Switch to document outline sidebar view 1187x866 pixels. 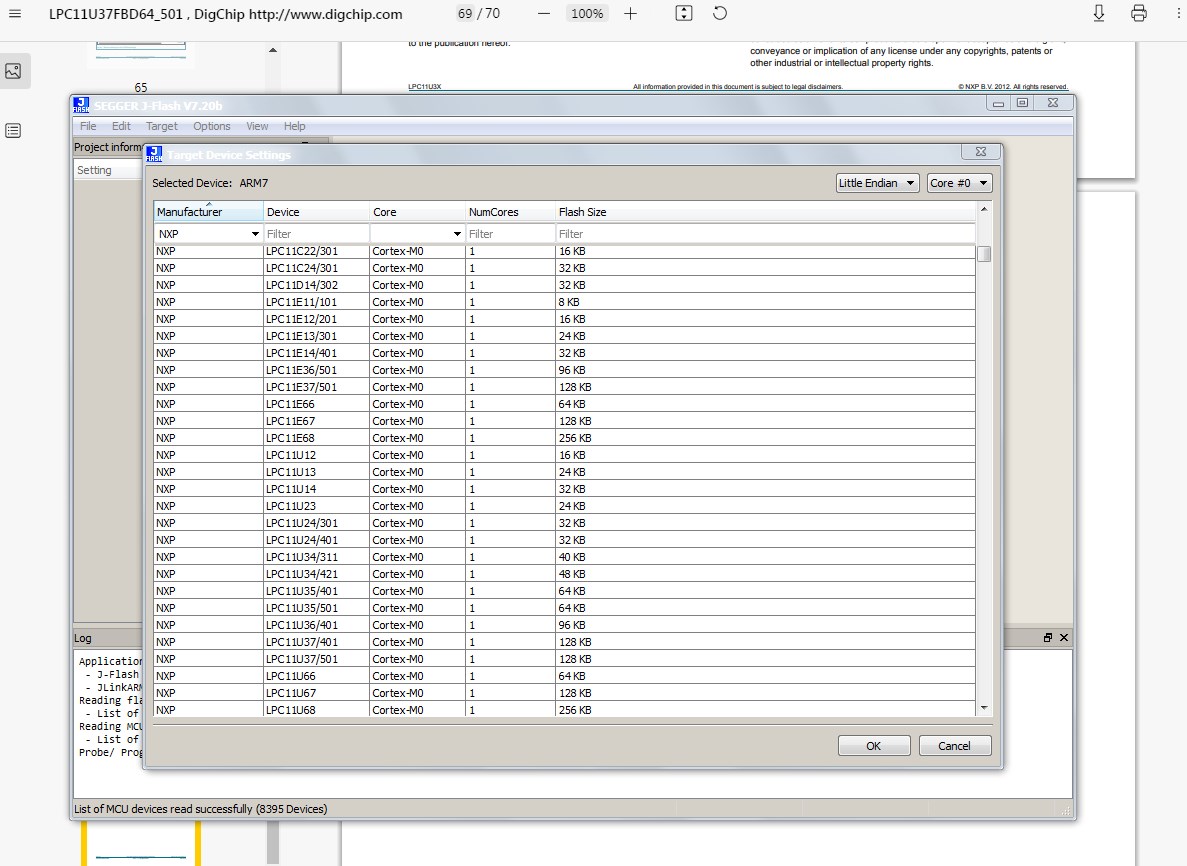click(13, 131)
